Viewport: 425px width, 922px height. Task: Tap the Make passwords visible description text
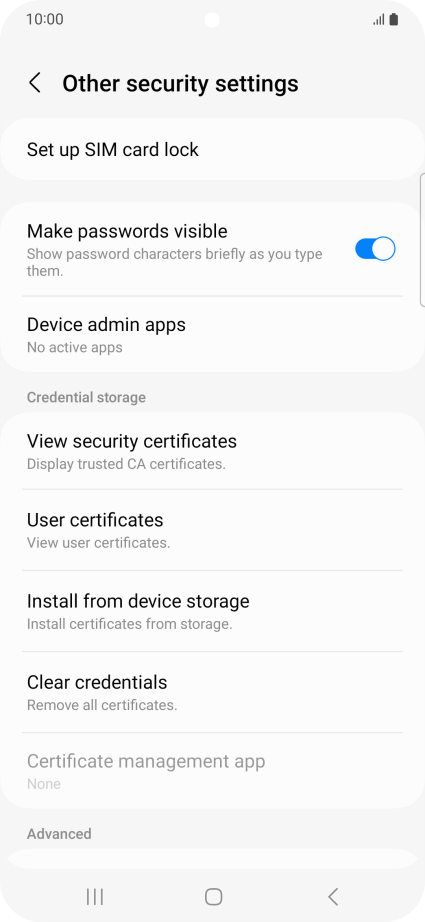click(x=175, y=262)
